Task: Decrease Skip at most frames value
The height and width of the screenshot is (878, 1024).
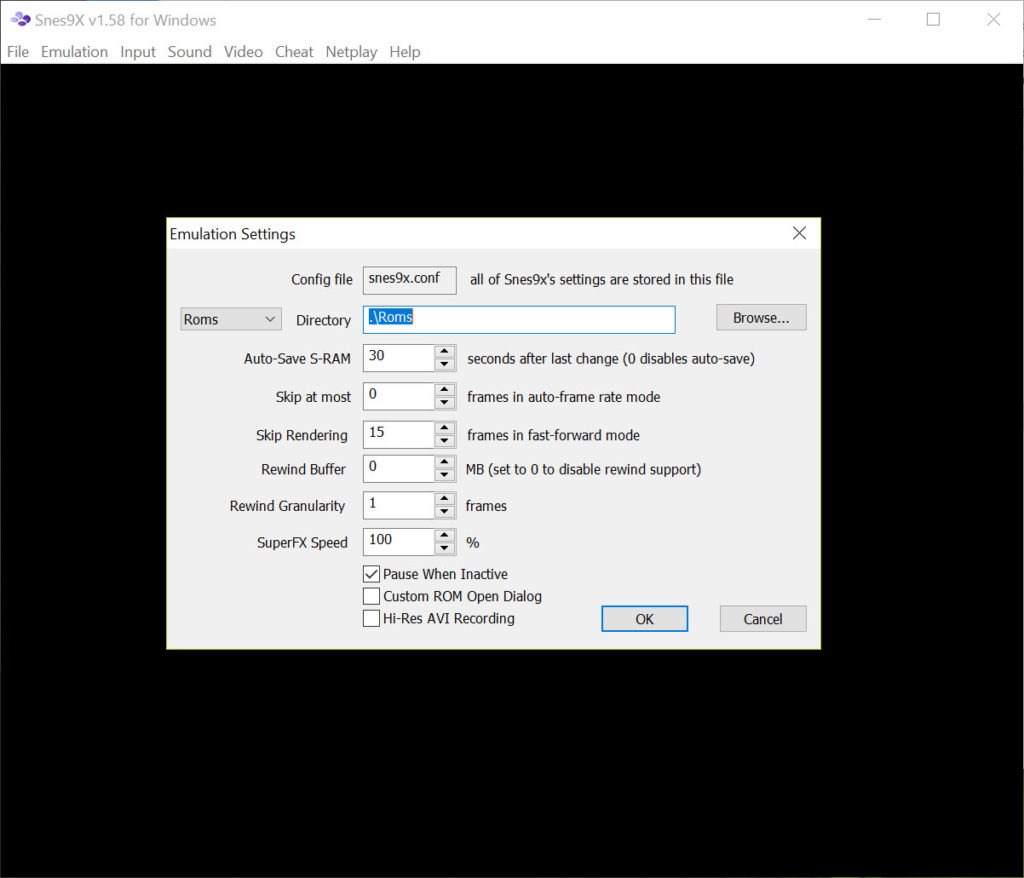Action: (x=445, y=403)
